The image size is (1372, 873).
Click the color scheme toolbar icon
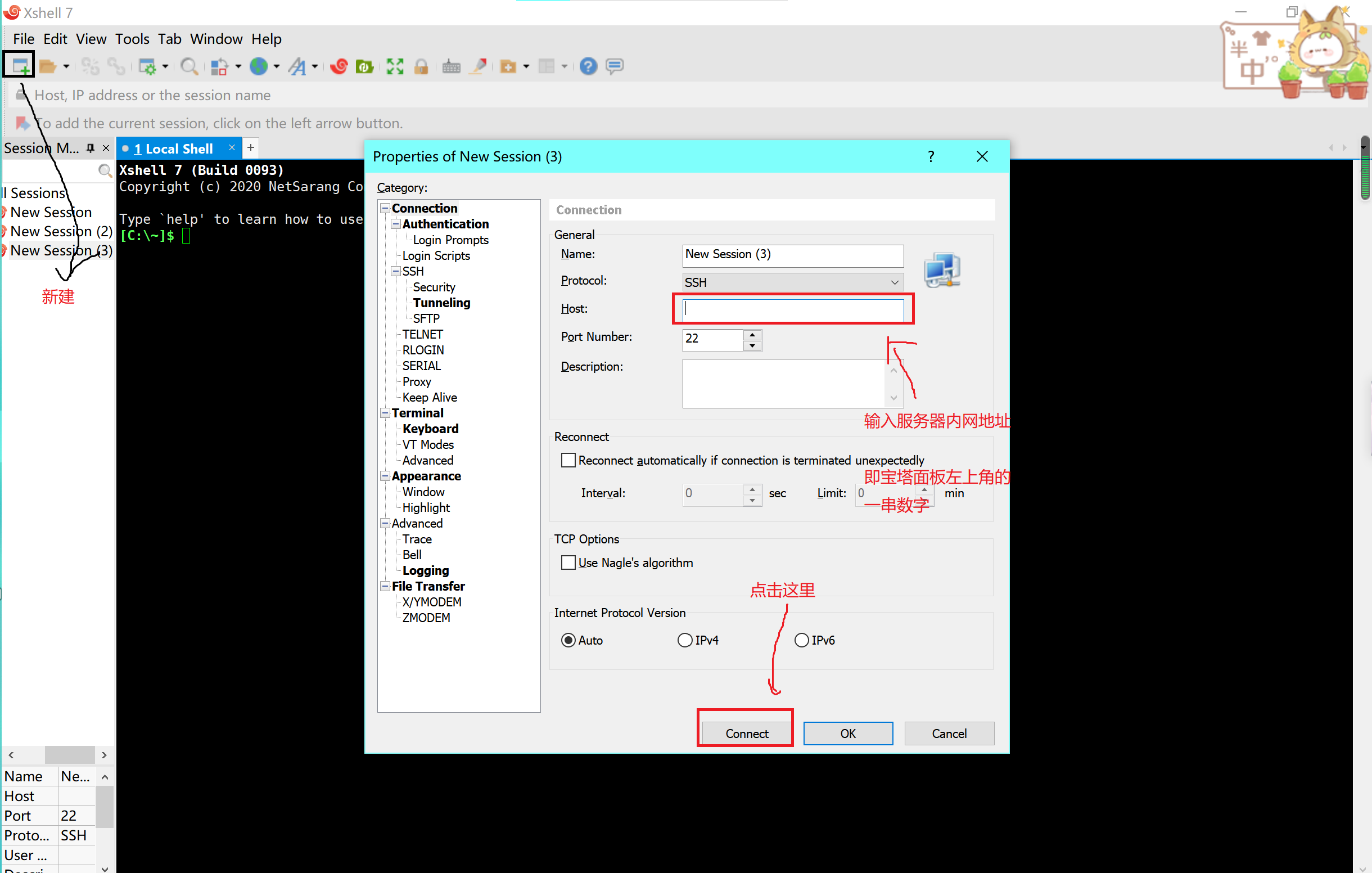[219, 67]
